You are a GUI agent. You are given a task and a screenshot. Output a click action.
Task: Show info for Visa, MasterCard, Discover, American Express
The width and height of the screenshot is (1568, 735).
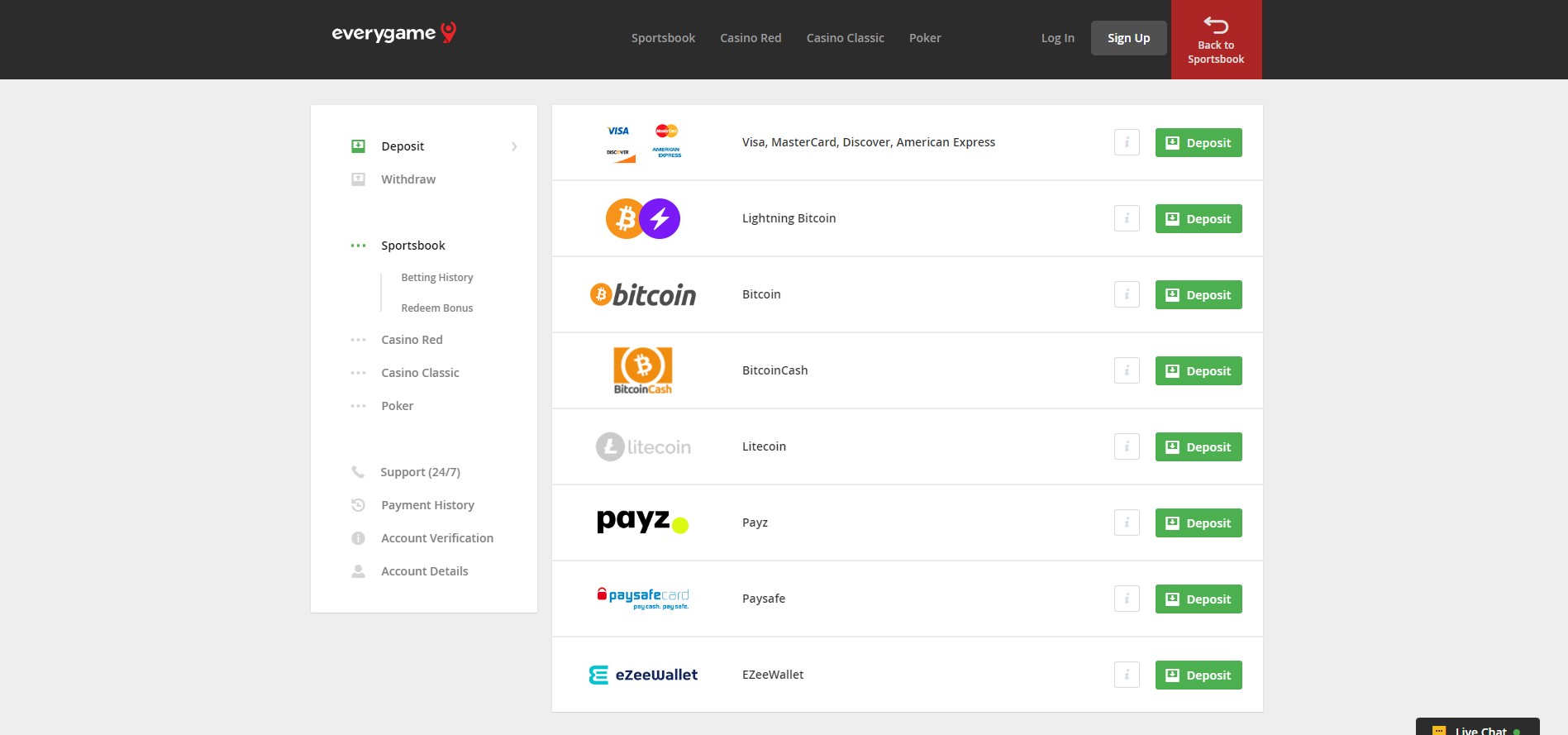pyautogui.click(x=1127, y=142)
